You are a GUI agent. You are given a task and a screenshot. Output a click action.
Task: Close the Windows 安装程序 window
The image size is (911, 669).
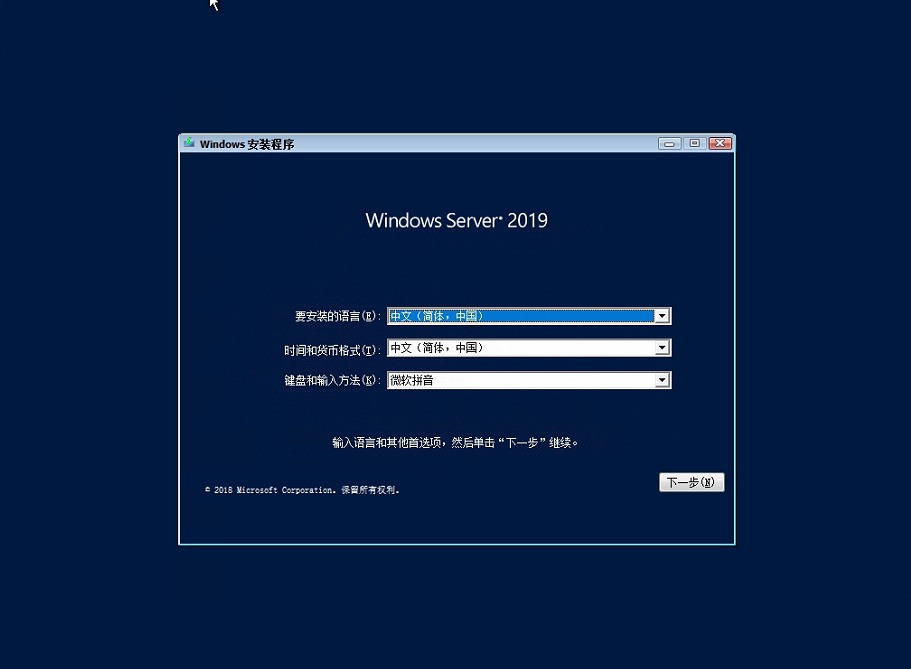point(720,144)
